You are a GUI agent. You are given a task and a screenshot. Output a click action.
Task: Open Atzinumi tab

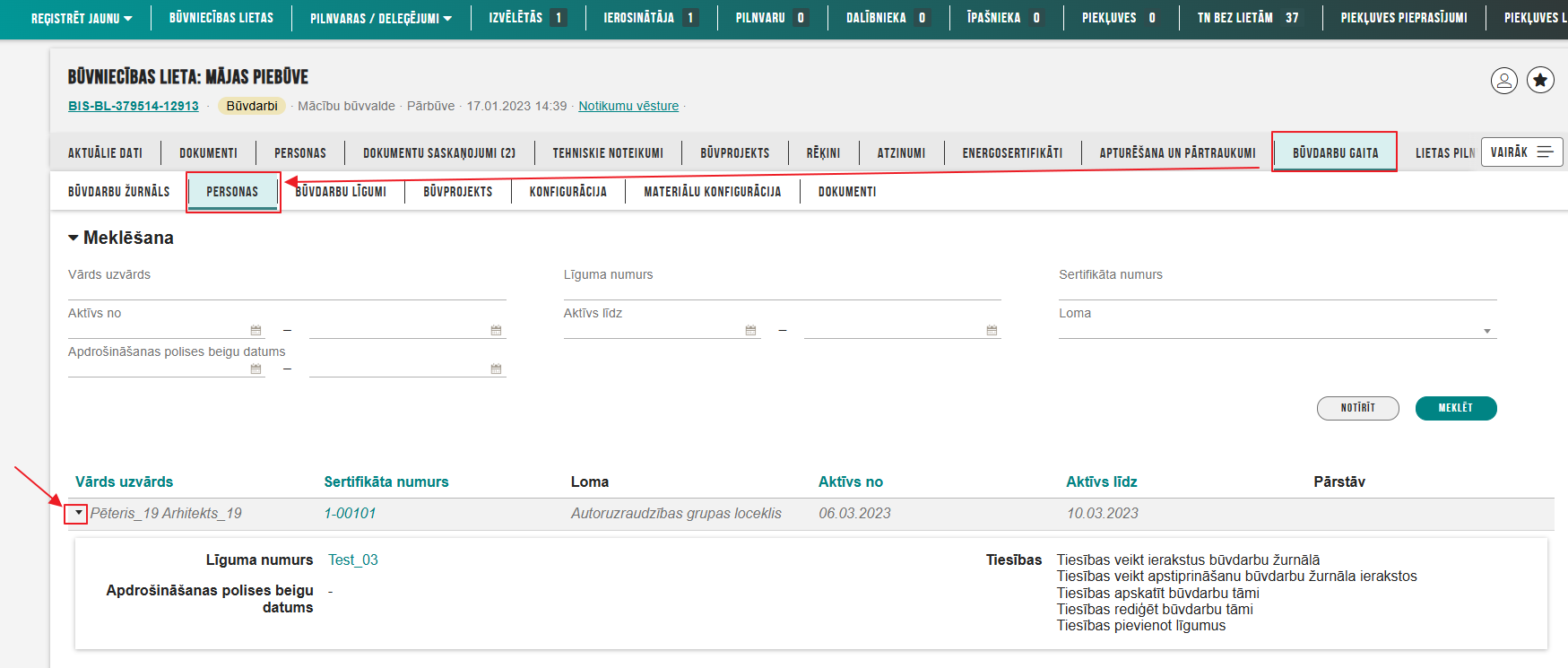(901, 153)
